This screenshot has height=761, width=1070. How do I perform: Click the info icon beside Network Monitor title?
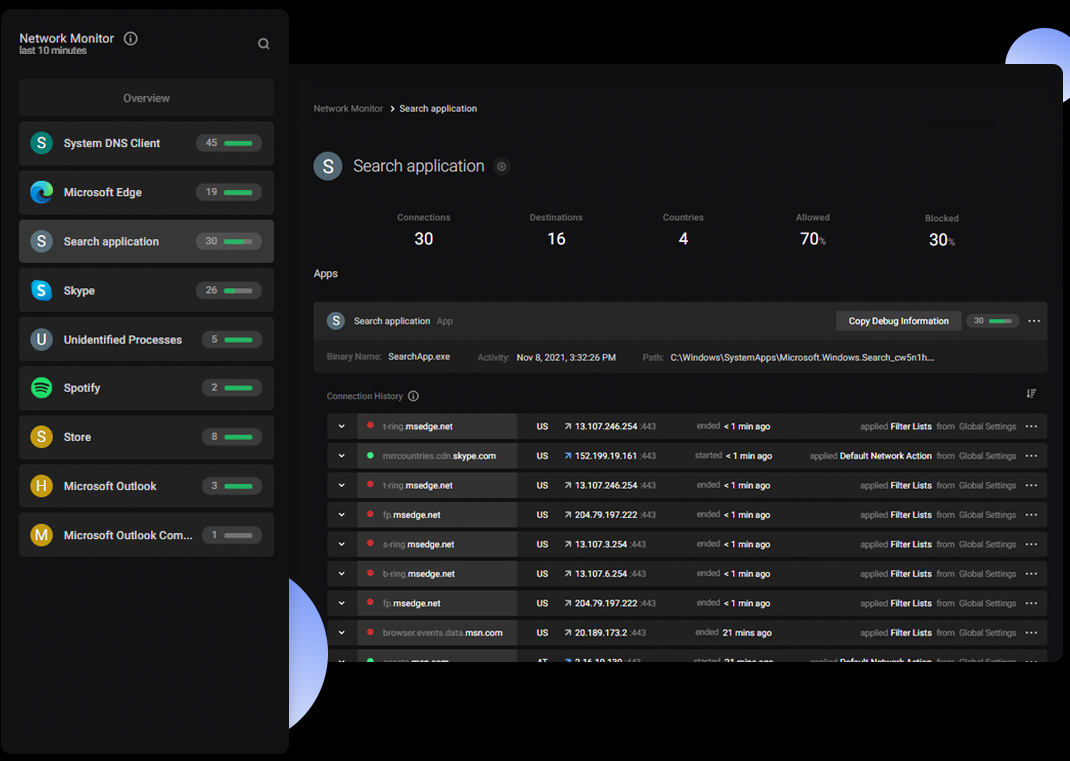(130, 38)
